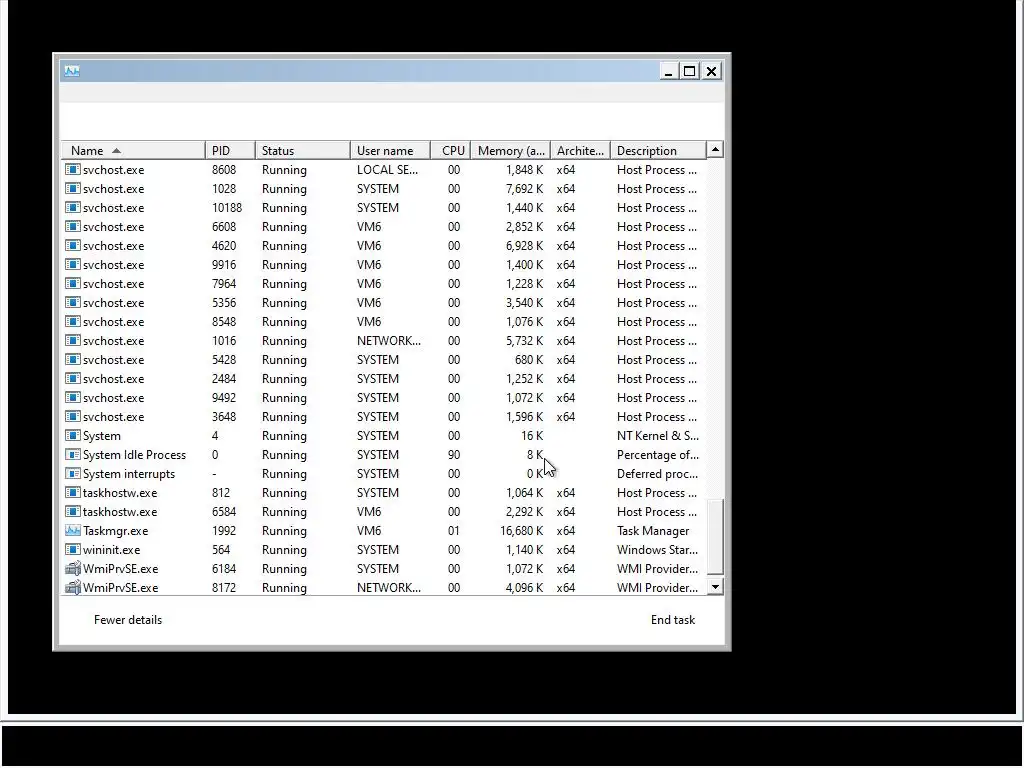Click the scrollbar up arrow
Screen dimensions: 1024x768
(715, 150)
